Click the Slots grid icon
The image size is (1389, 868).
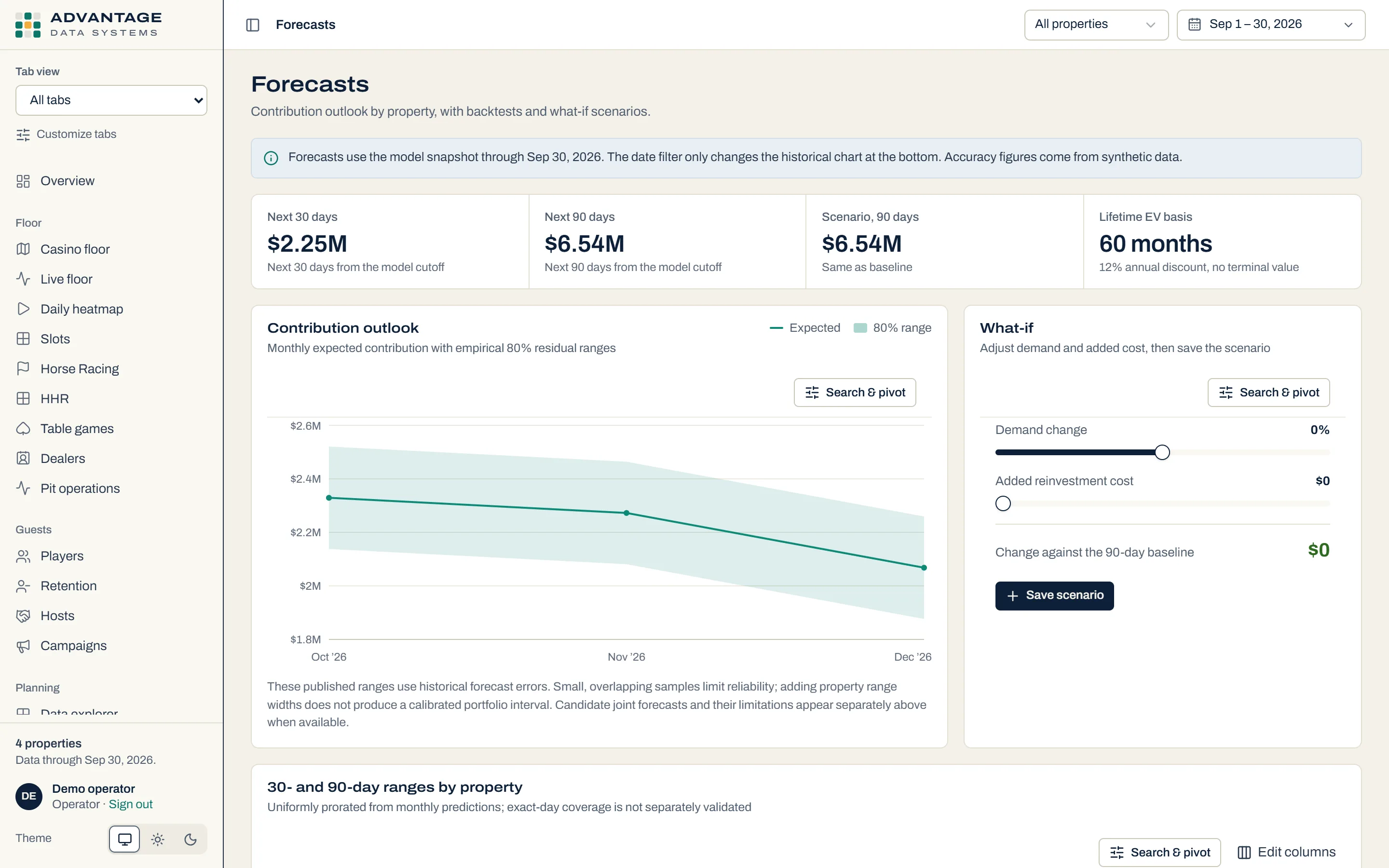pyautogui.click(x=23, y=339)
